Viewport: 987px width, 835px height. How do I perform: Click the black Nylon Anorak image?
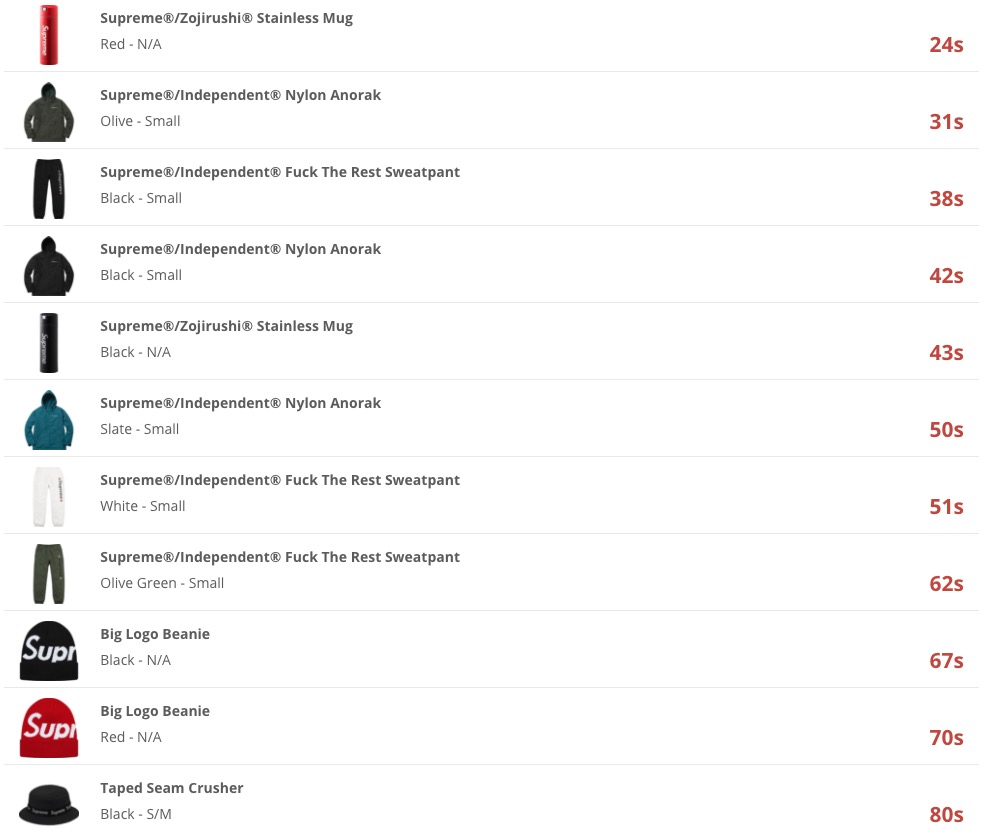[49, 266]
